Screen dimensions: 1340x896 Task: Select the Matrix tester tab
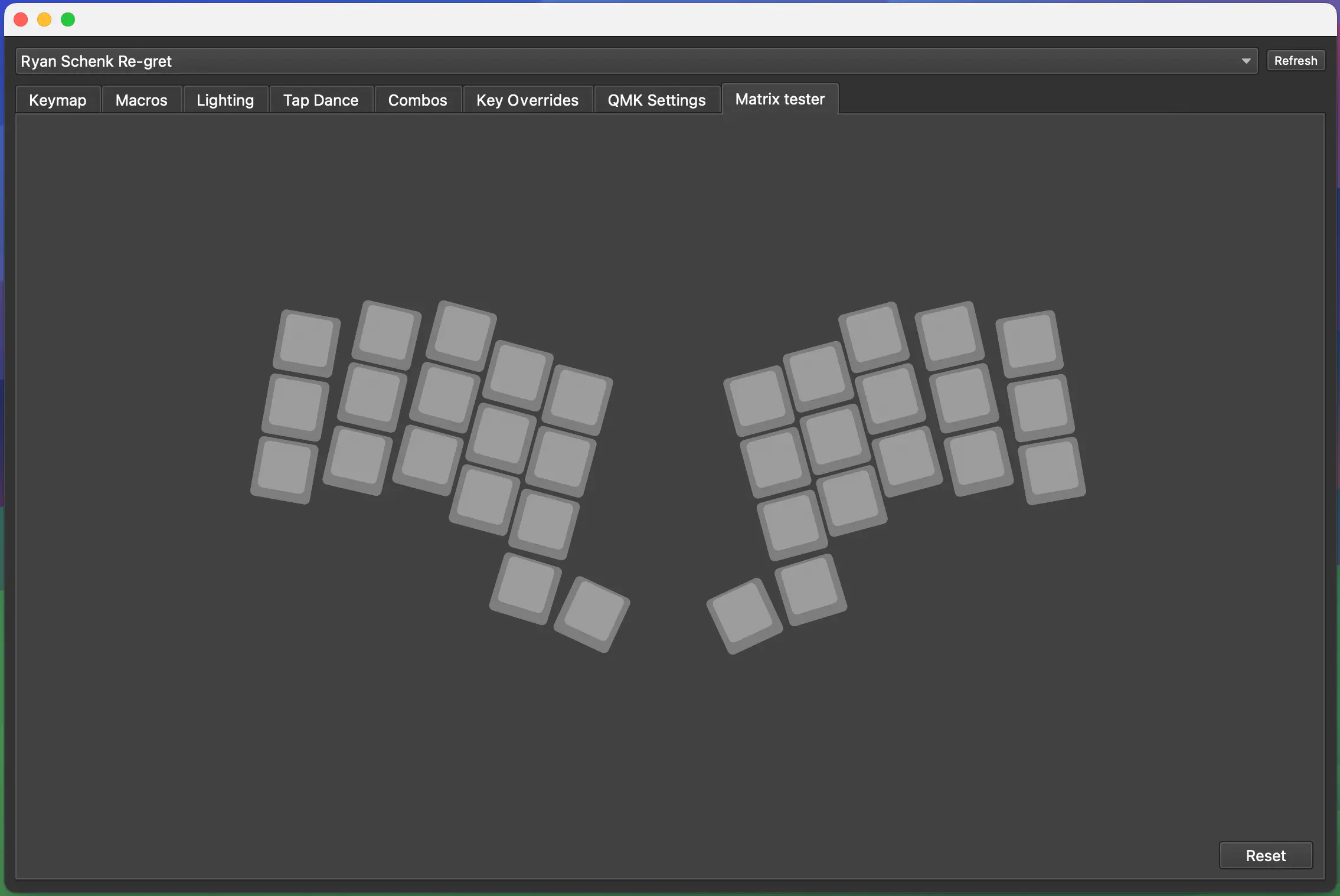tap(780, 99)
